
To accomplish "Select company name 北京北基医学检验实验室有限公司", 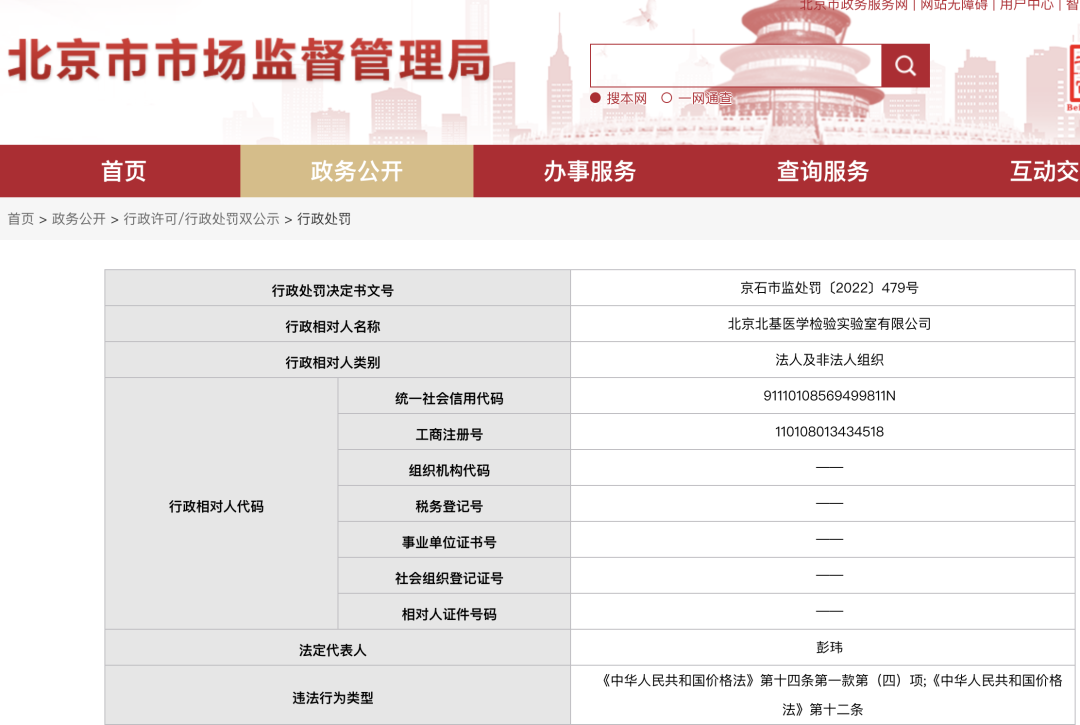I will click(x=829, y=324).
